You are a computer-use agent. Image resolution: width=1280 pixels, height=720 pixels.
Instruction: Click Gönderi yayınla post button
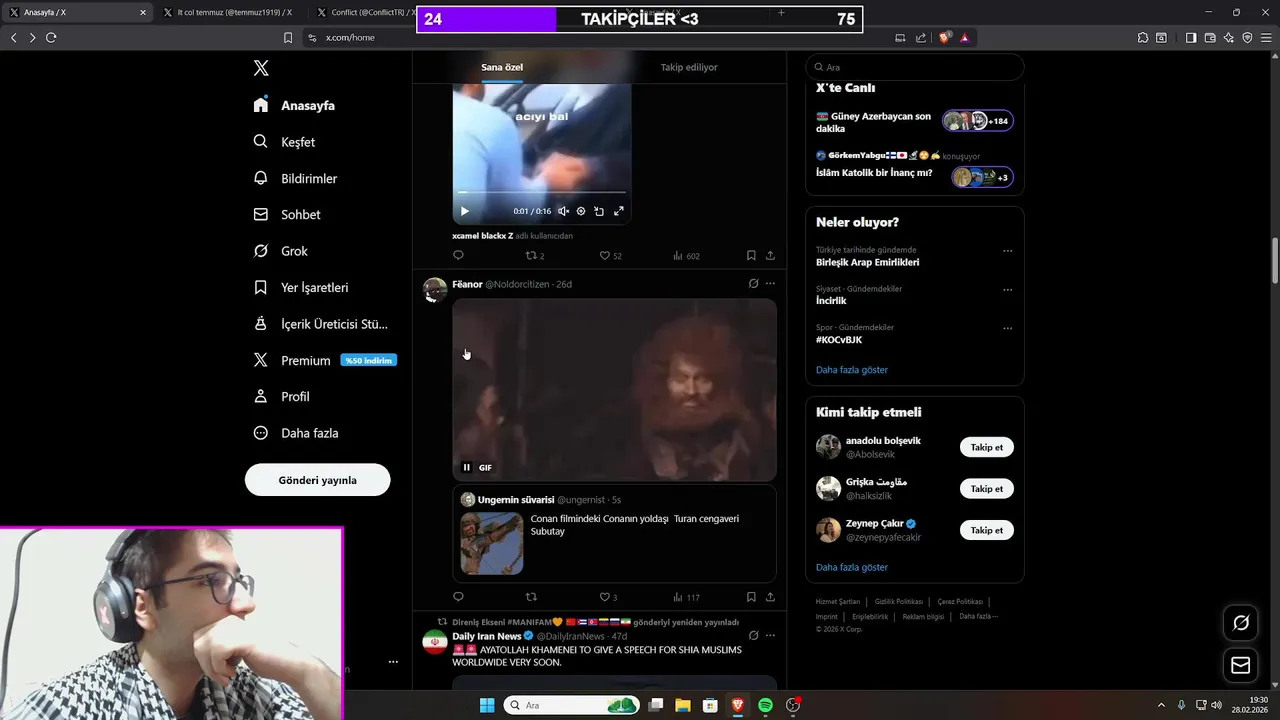[x=317, y=480]
